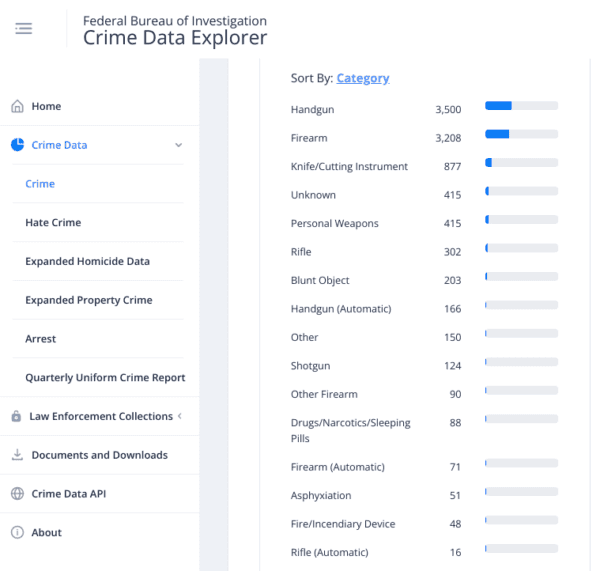Select Expanded Homicide Data in sidebar
Image resolution: width=600 pixels, height=571 pixels.
coord(87,262)
